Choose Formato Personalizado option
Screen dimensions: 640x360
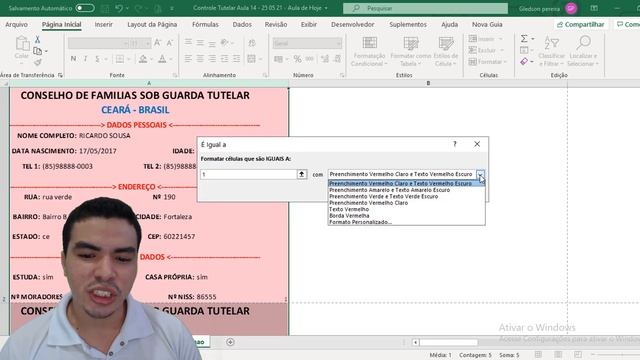click(360, 222)
